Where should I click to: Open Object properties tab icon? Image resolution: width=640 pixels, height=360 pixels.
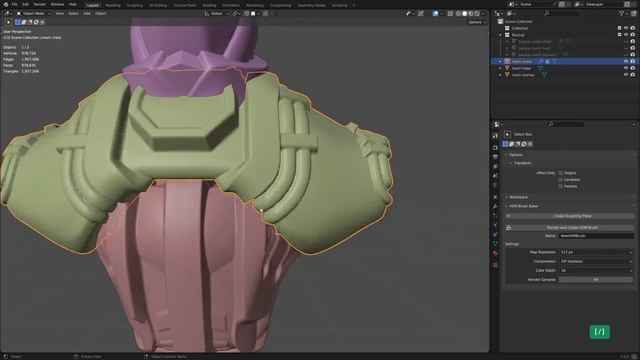(x=495, y=197)
